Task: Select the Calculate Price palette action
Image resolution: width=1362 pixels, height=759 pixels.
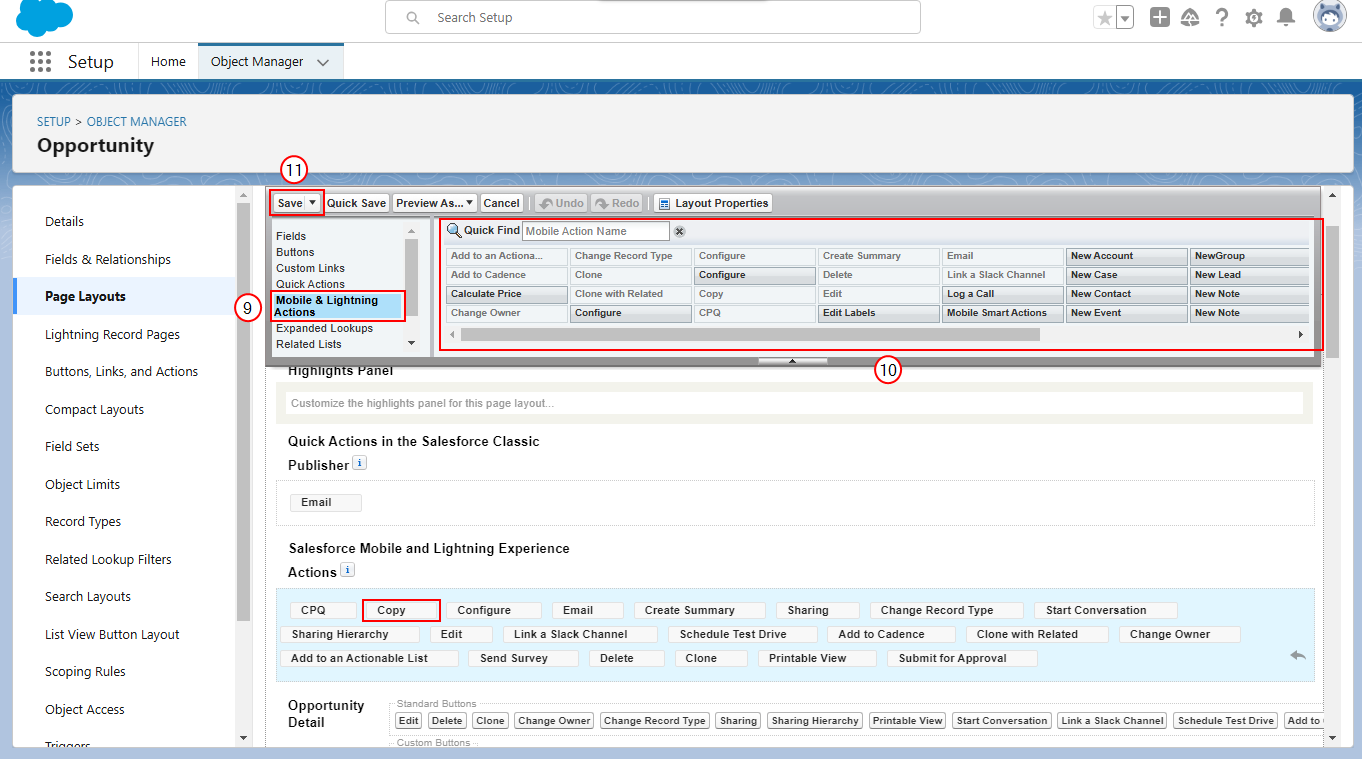Action: click(507, 294)
